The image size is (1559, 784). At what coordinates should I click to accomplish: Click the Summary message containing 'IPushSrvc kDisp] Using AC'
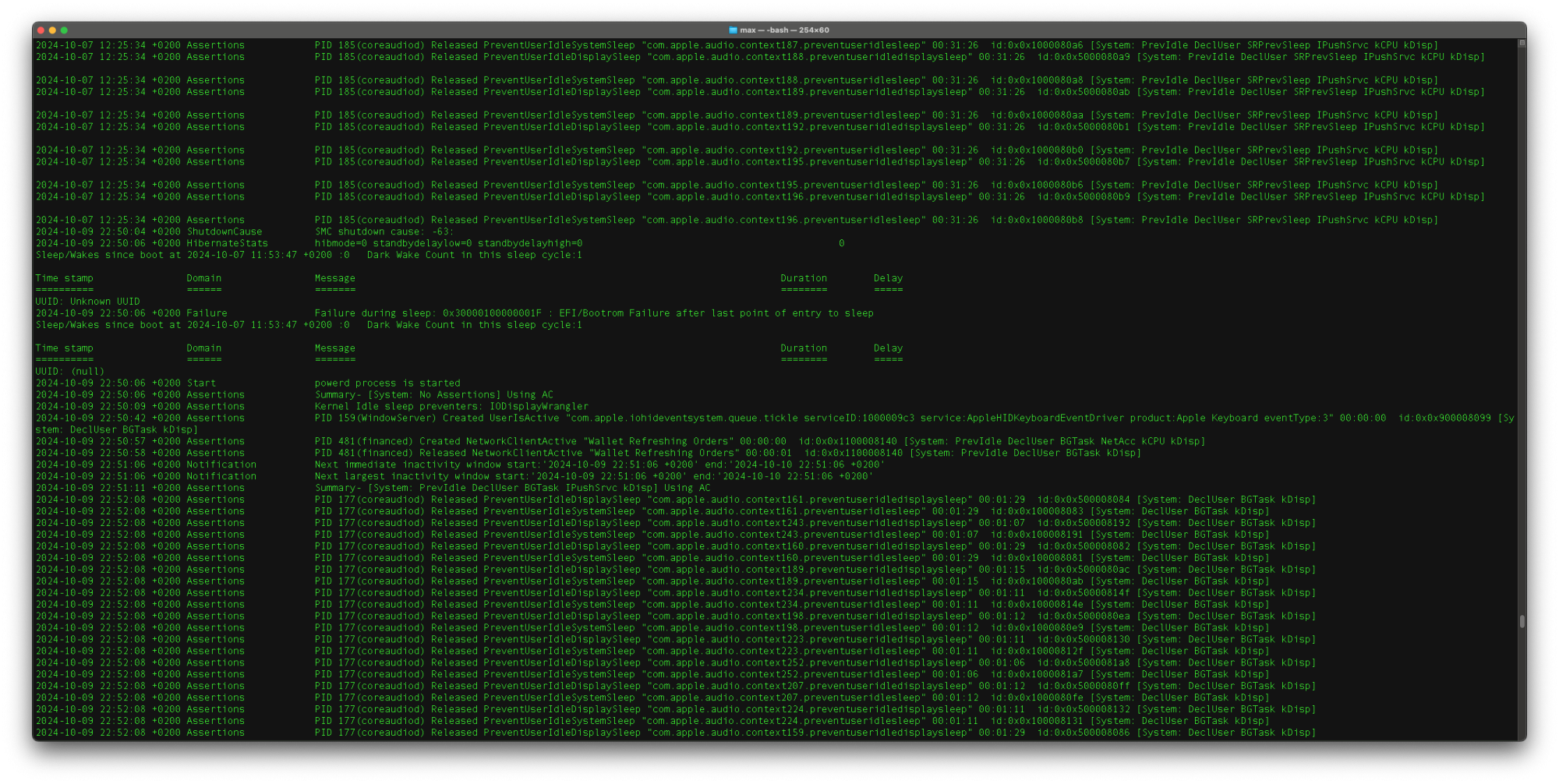513,489
